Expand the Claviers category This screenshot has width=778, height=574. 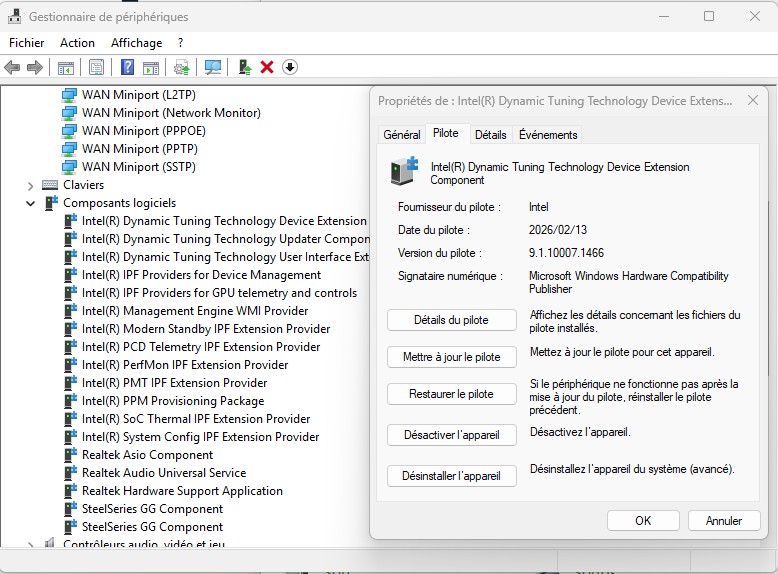[x=31, y=185]
